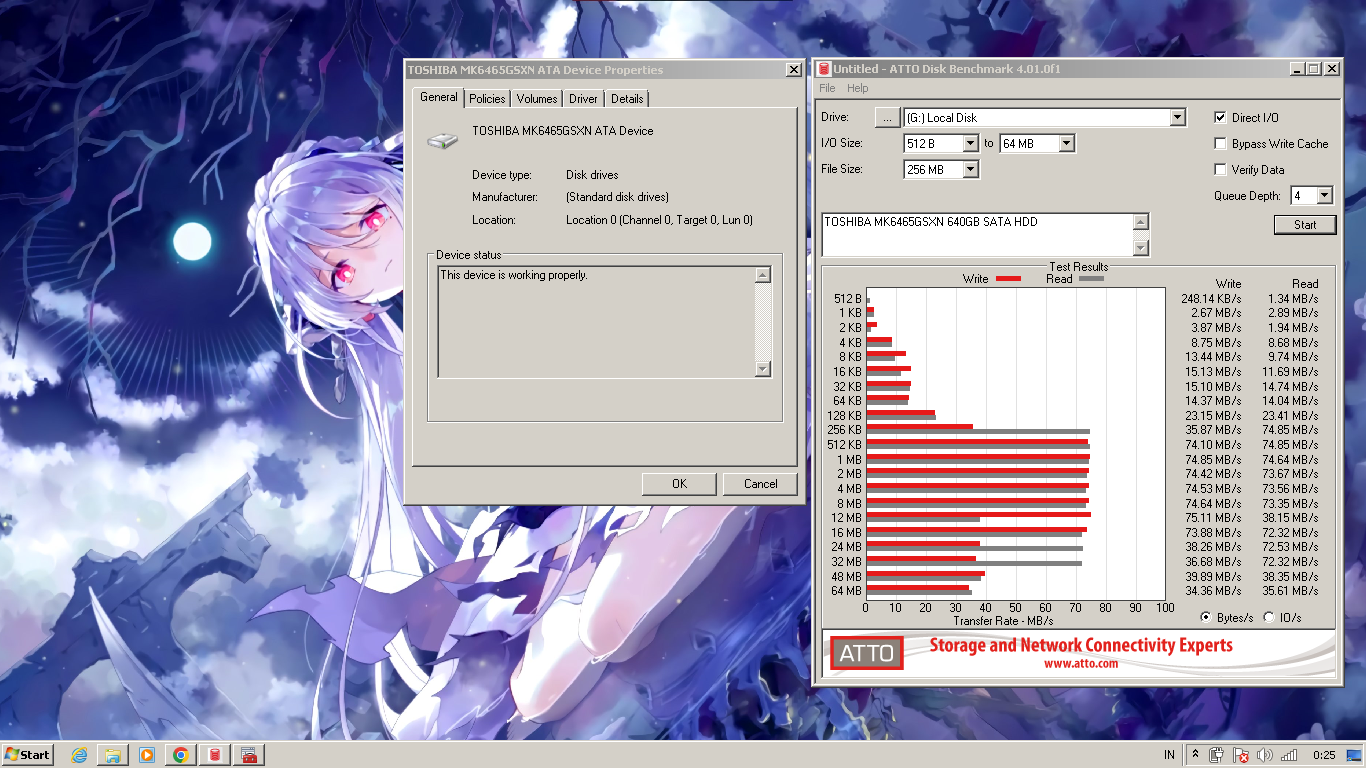
Task: Click the 75.11 MB/s write value
Action: point(1213,518)
